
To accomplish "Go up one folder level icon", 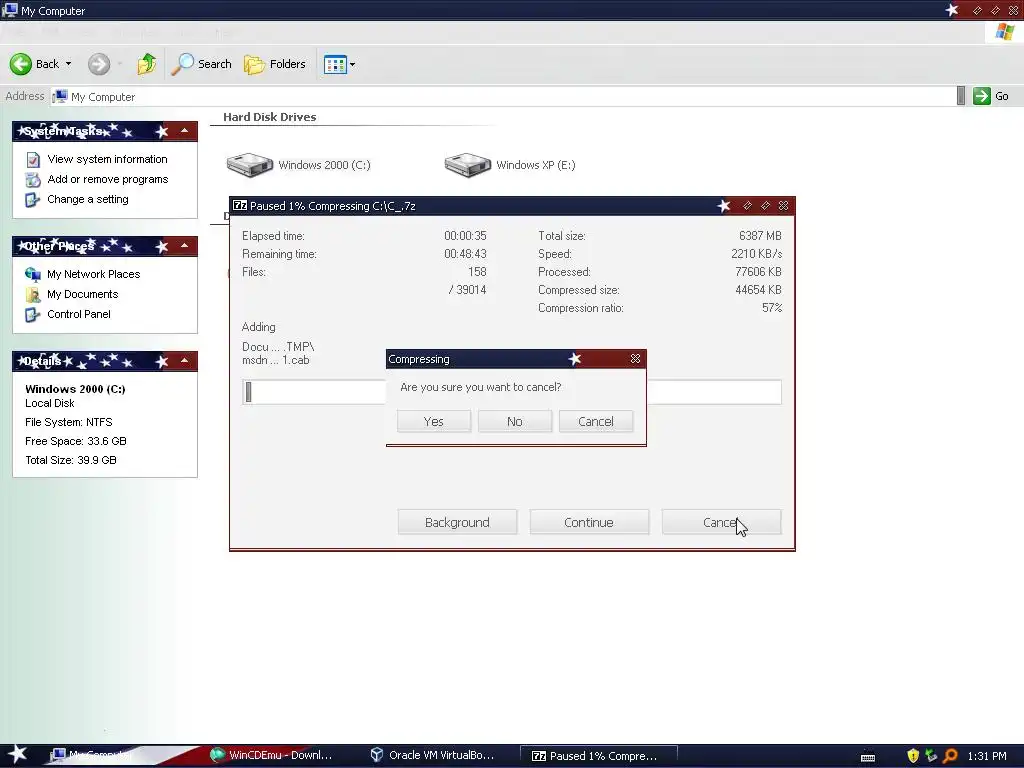I will [x=146, y=64].
